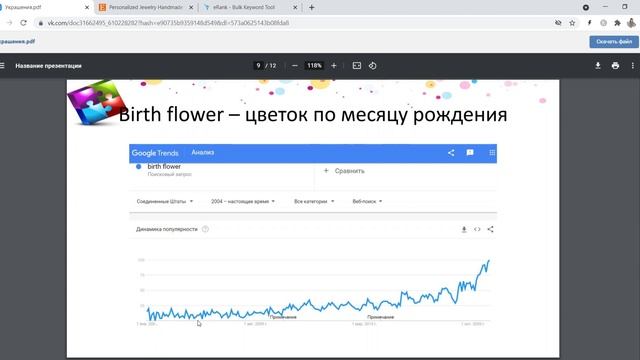
Task: Click the blue dot next to birth flower
Action: (x=139, y=167)
